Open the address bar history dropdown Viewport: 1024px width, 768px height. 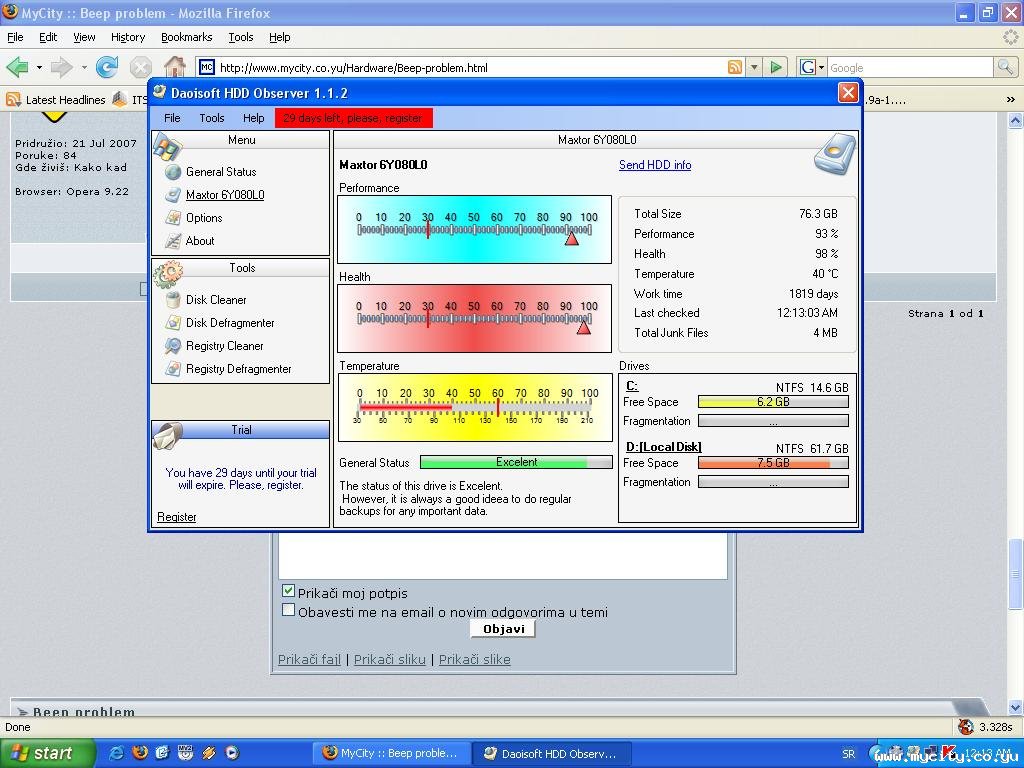(x=754, y=67)
